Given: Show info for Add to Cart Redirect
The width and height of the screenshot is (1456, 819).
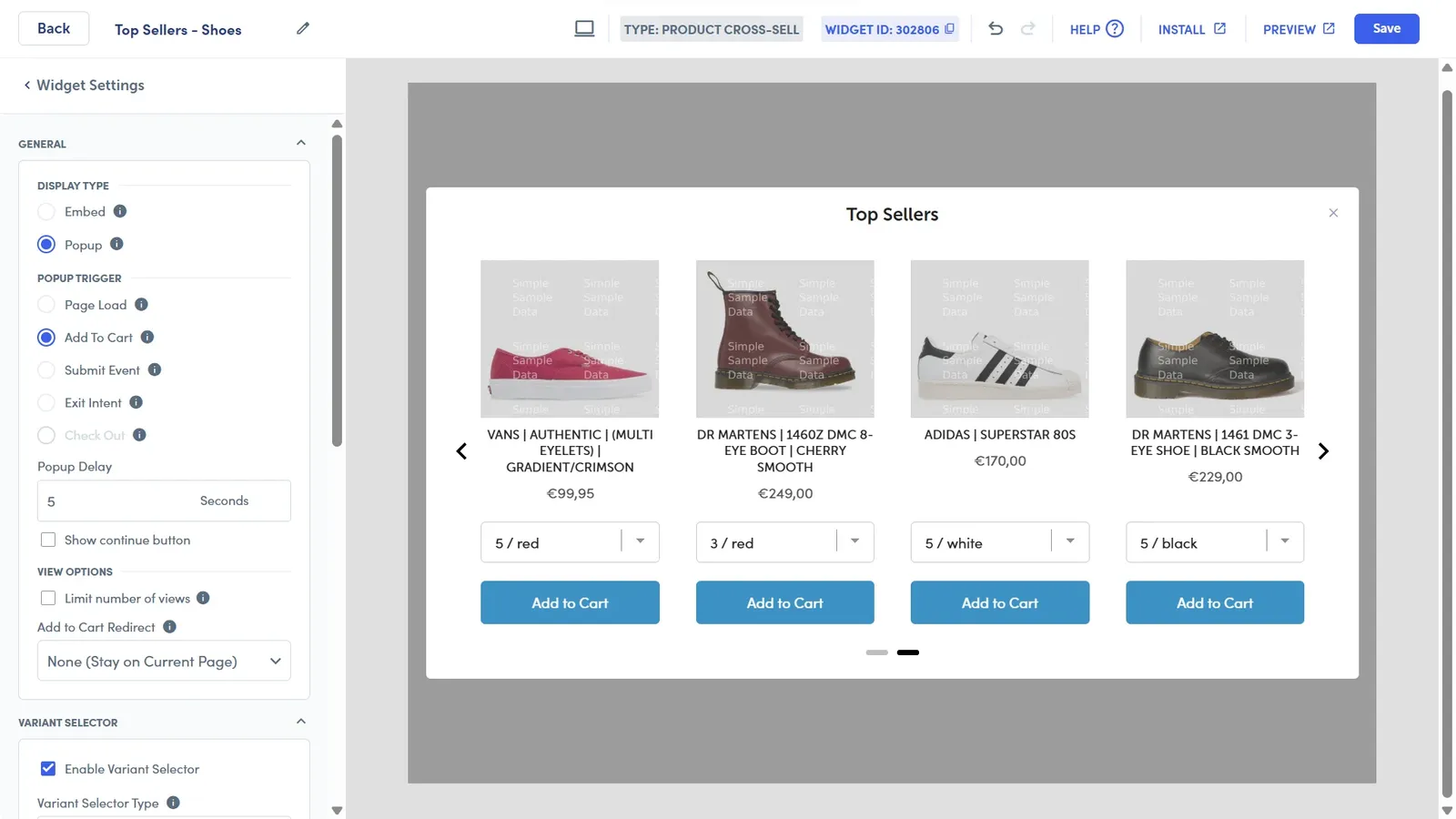Looking at the screenshot, I should tap(169, 627).
